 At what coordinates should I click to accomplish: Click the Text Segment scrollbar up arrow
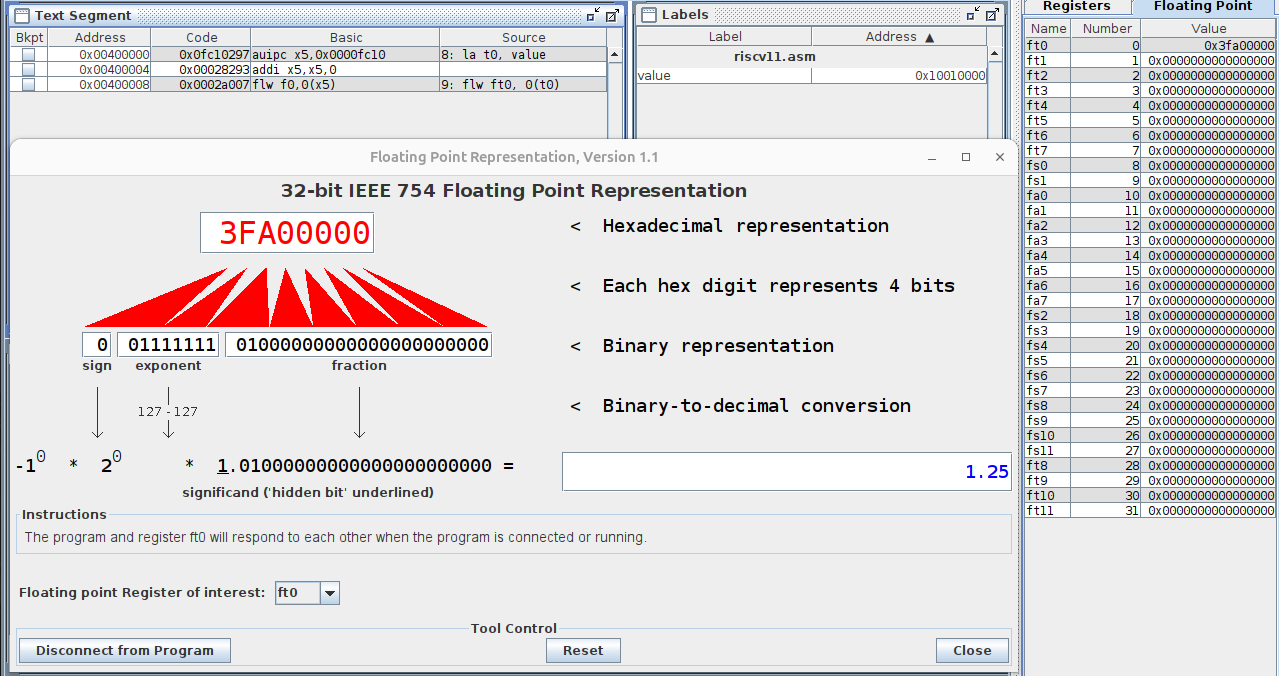point(615,56)
